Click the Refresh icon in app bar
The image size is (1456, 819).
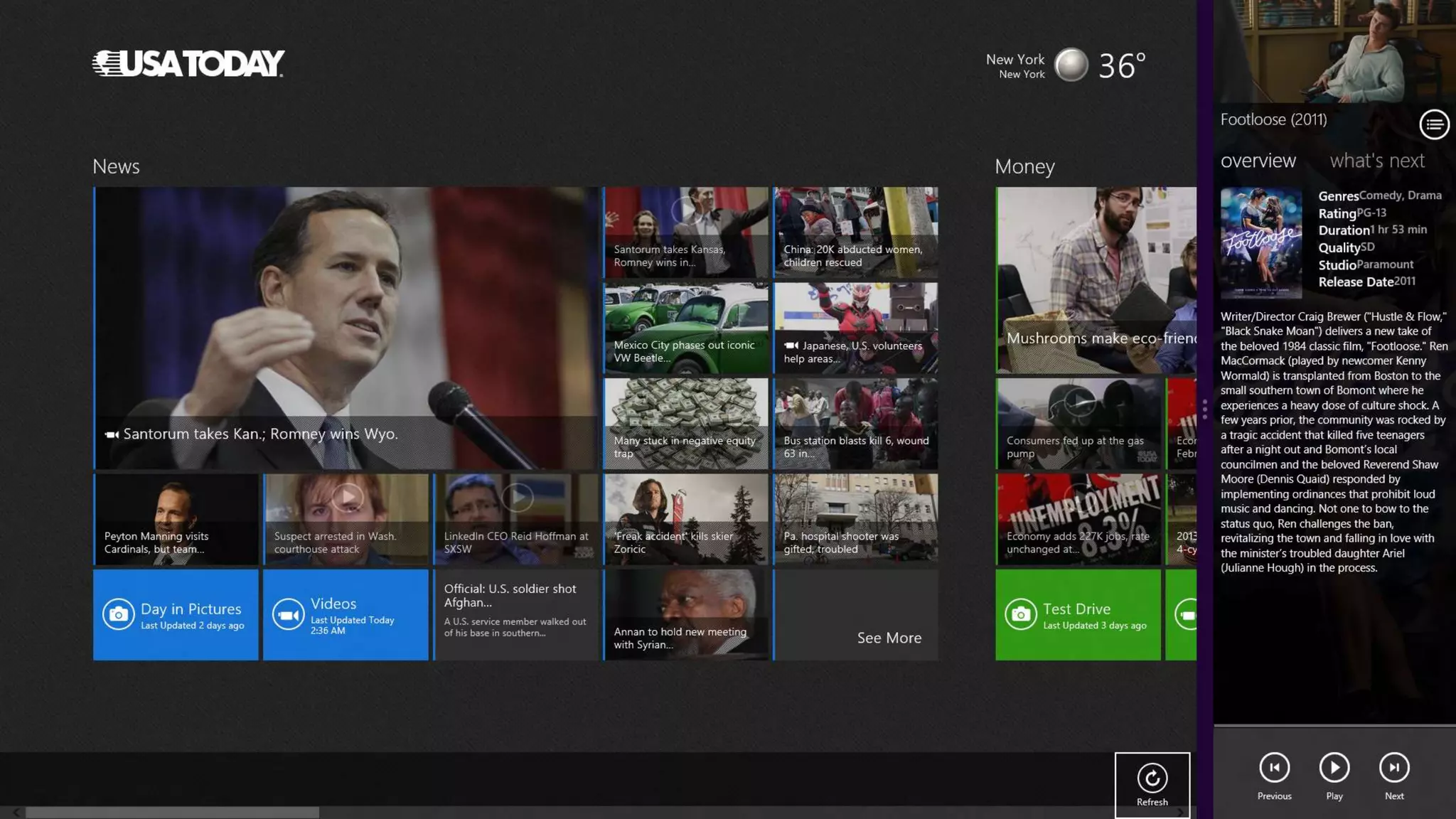pyautogui.click(x=1152, y=778)
